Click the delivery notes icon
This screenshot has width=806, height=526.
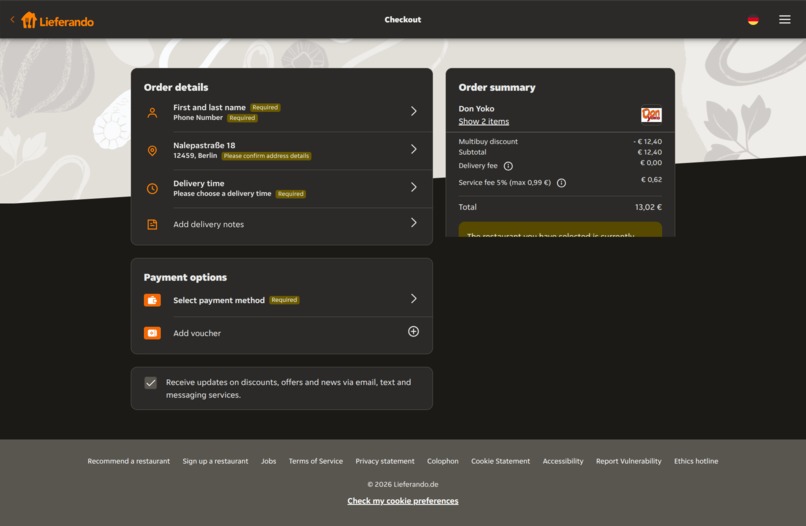click(152, 225)
